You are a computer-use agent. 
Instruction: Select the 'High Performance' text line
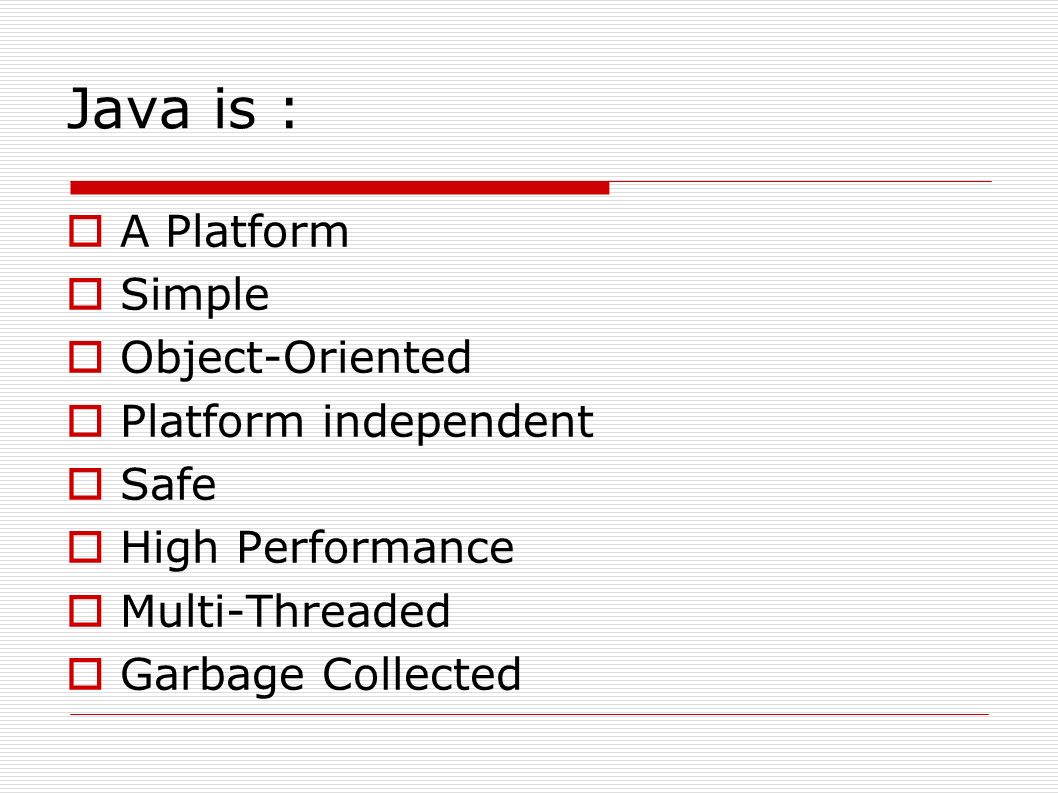tap(317, 548)
